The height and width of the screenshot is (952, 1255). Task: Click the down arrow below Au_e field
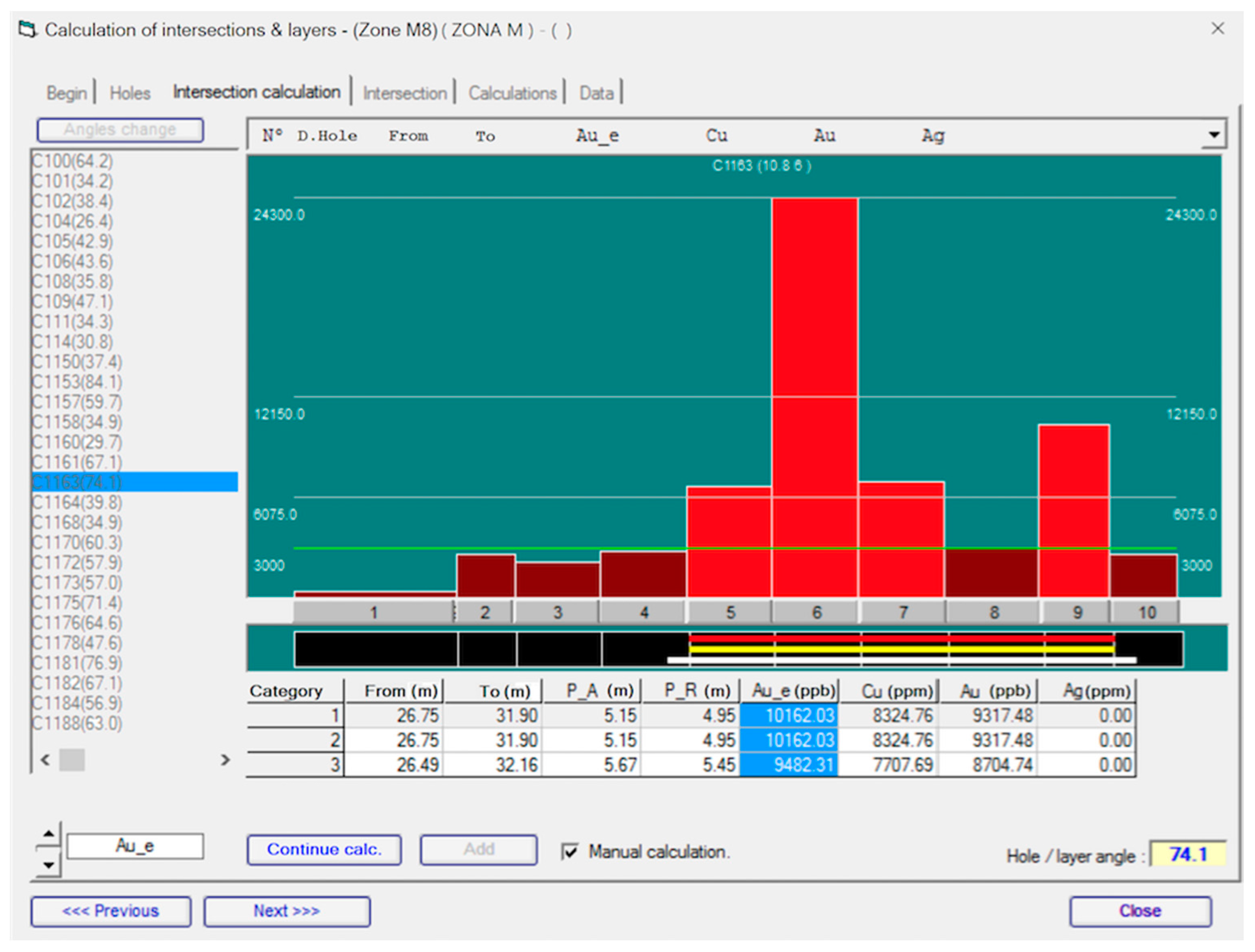(49, 865)
